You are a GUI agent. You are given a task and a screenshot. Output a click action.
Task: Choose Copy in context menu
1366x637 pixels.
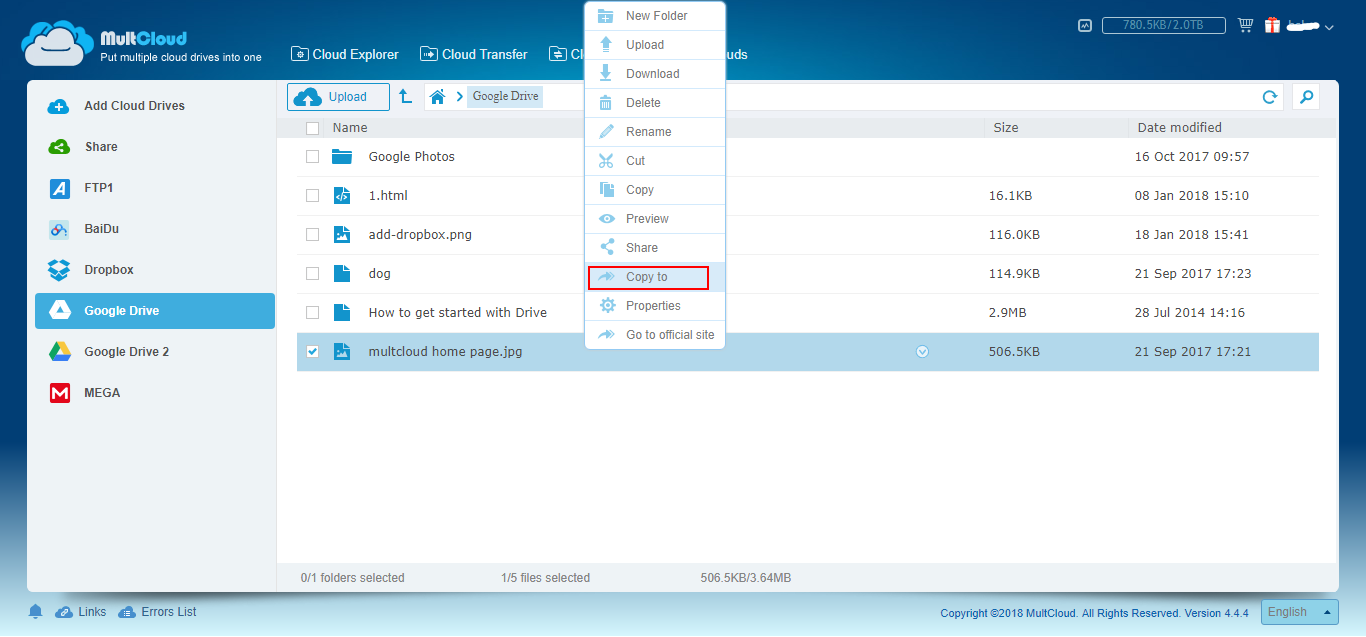tap(655, 190)
